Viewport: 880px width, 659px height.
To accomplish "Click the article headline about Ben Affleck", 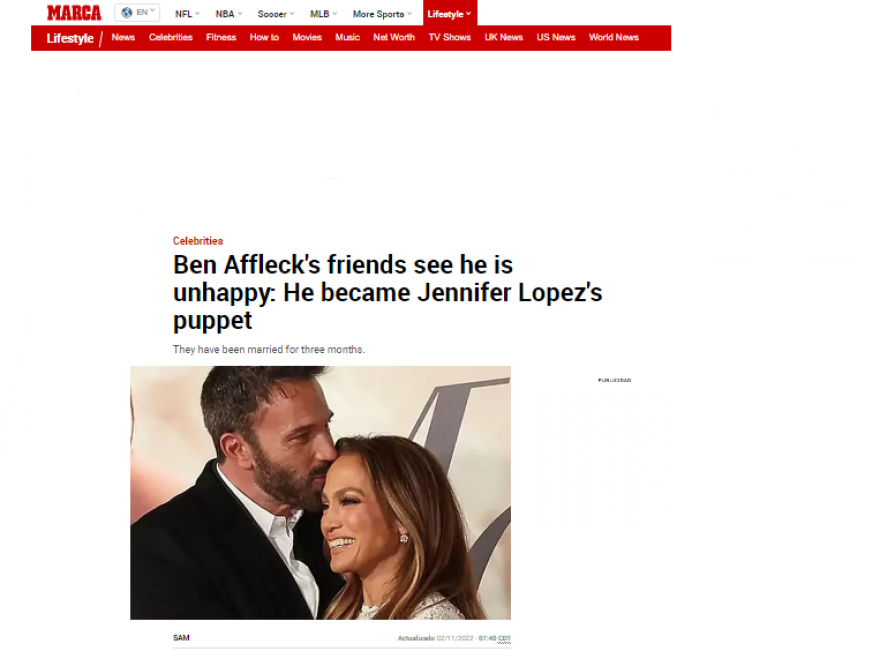I will coord(387,292).
